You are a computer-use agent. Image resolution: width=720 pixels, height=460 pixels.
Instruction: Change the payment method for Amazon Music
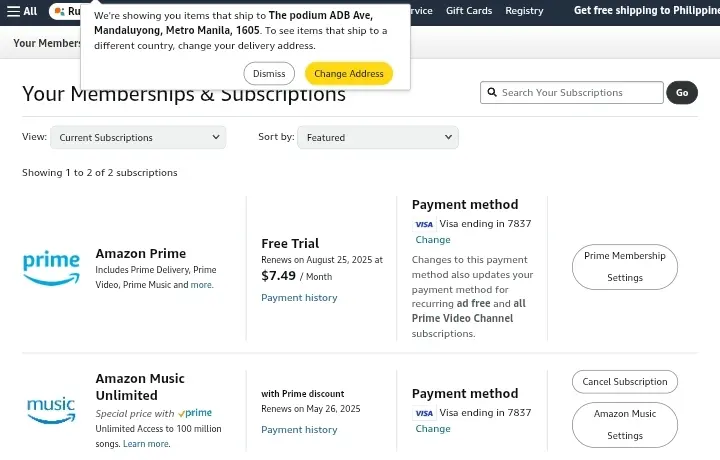tap(433, 429)
